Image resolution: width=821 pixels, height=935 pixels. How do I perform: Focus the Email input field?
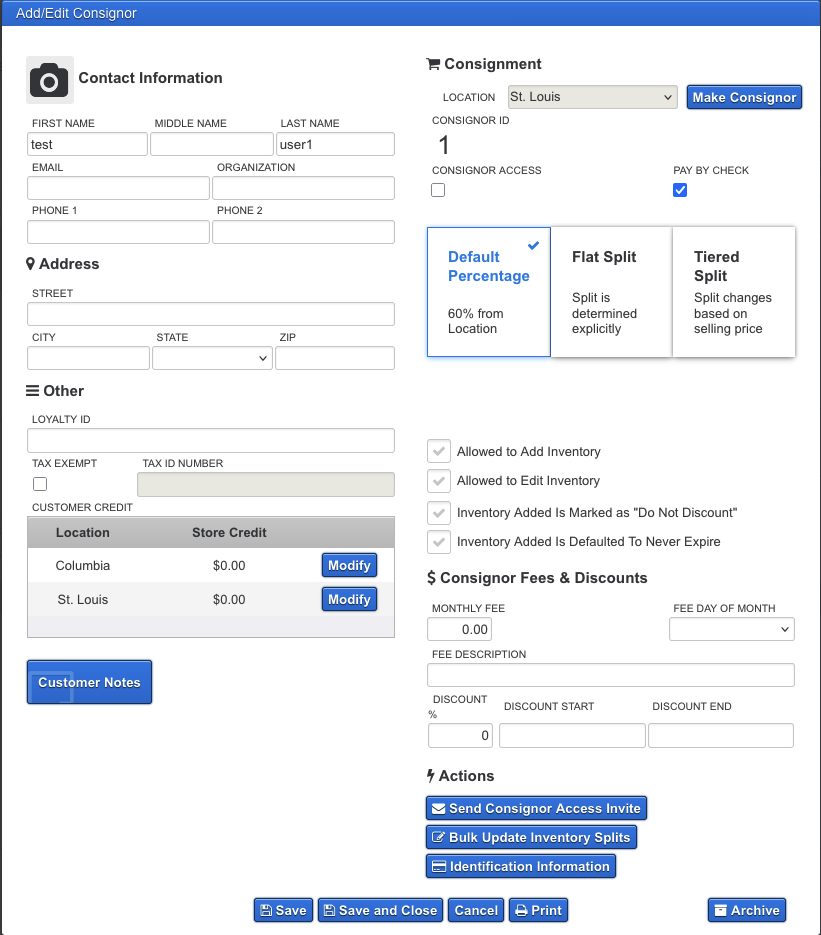pos(119,188)
